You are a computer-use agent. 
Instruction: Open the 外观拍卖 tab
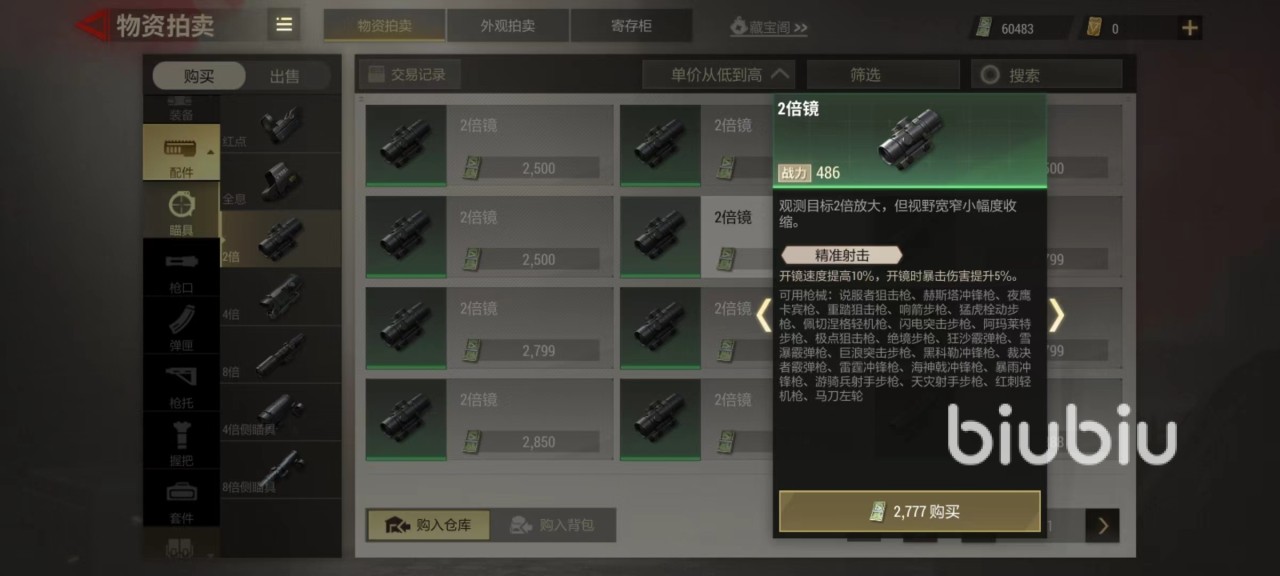click(508, 26)
